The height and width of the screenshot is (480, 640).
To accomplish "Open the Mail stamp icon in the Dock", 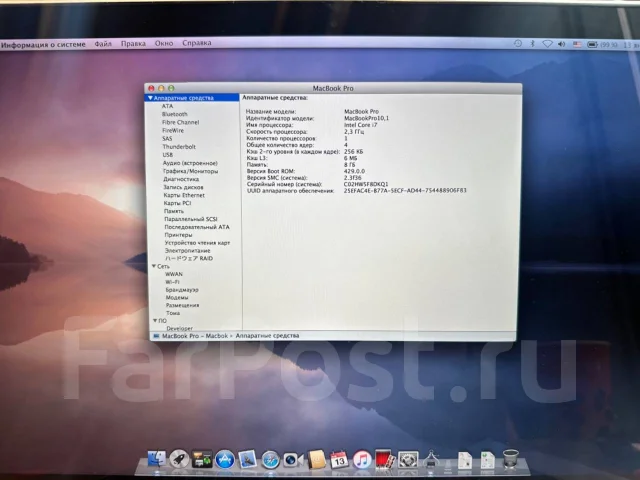I will pos(247,459).
